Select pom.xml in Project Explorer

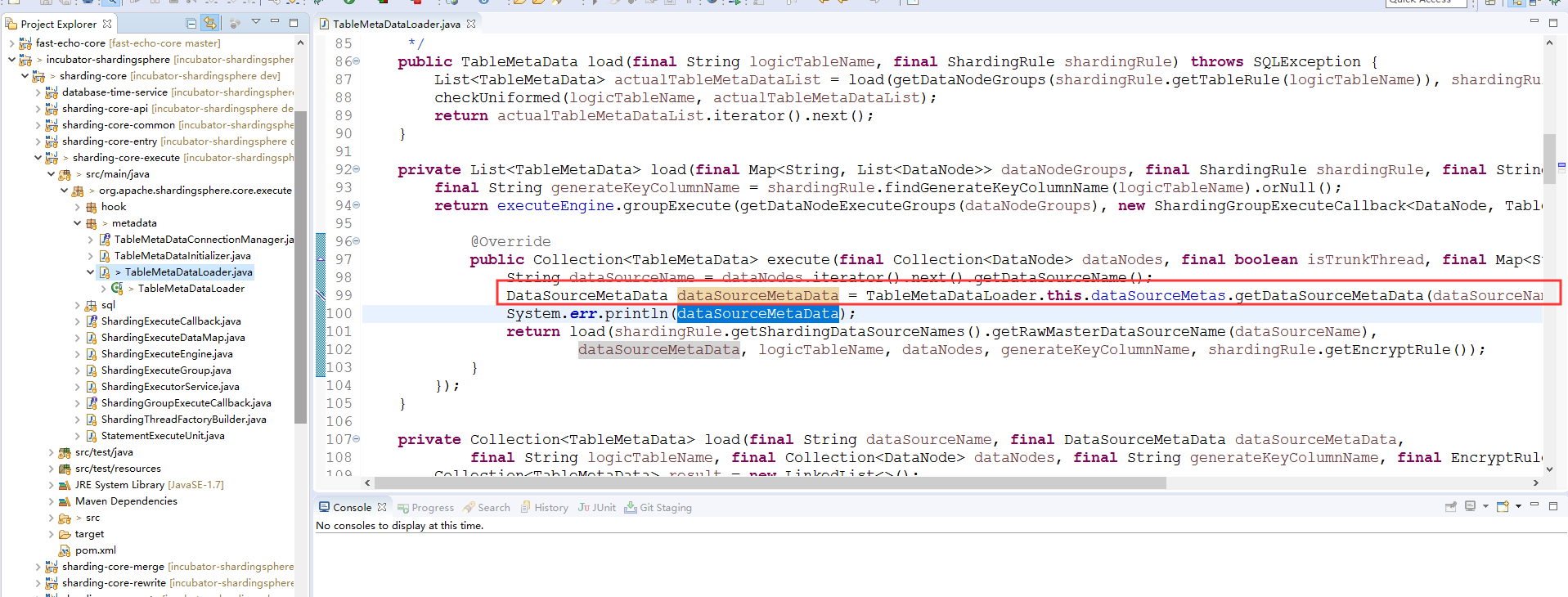(96, 550)
